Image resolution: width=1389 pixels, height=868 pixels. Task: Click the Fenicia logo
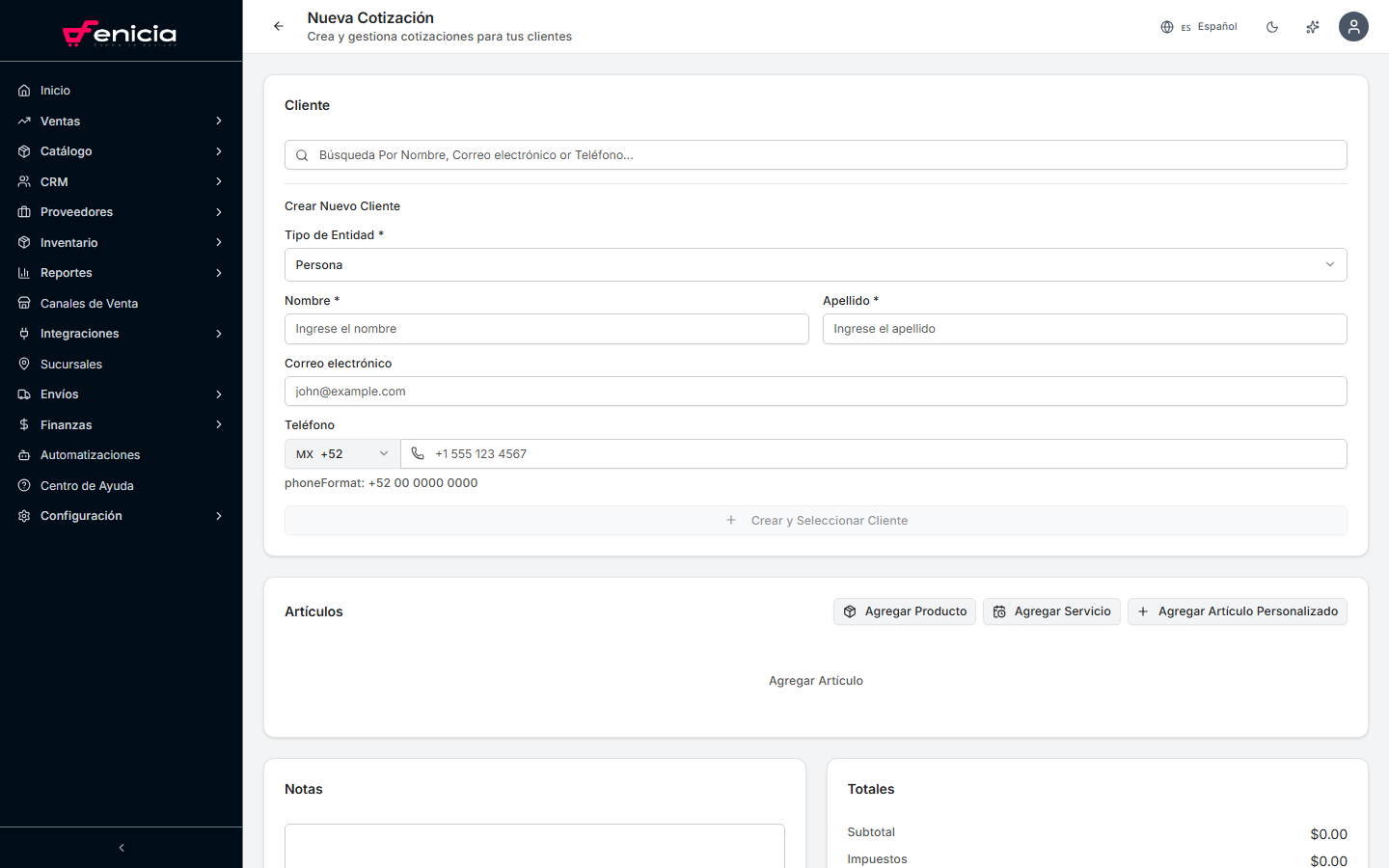[121, 34]
